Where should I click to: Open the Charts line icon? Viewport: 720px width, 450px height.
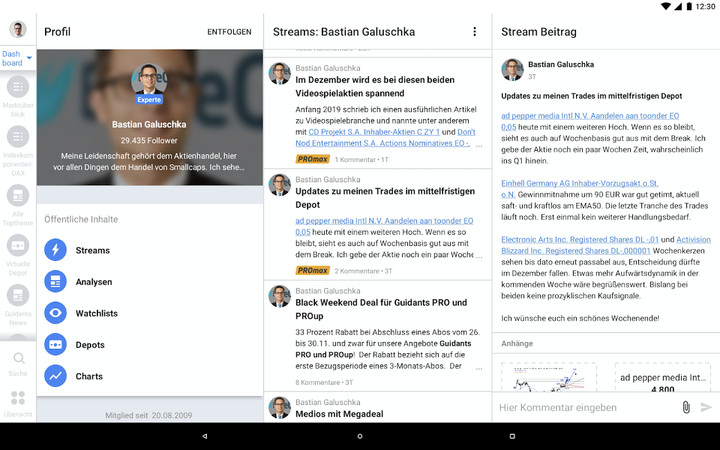[56, 376]
